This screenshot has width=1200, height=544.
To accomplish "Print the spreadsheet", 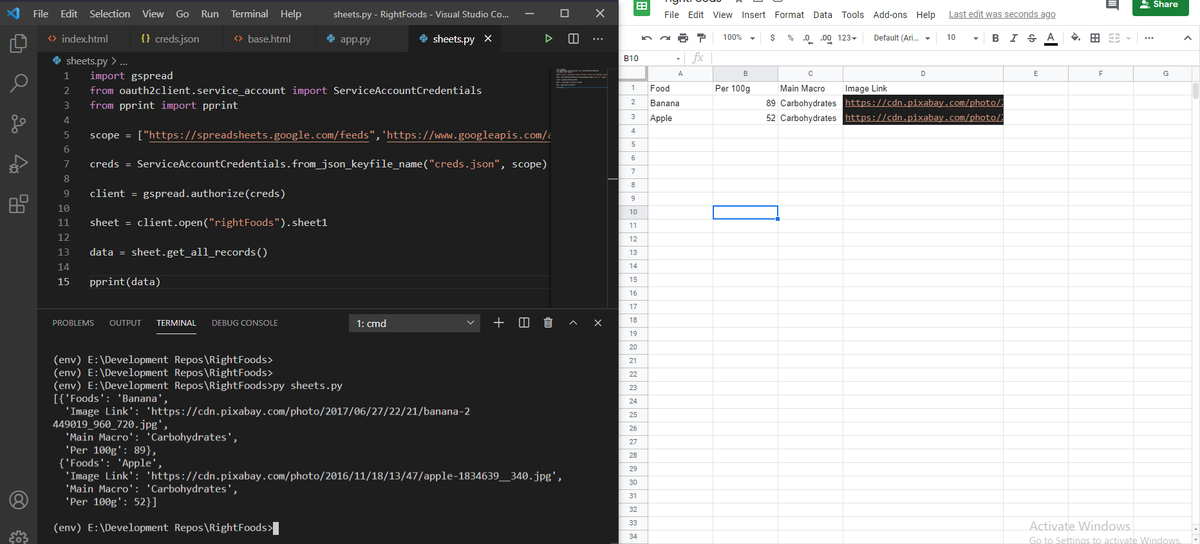I will click(x=683, y=37).
